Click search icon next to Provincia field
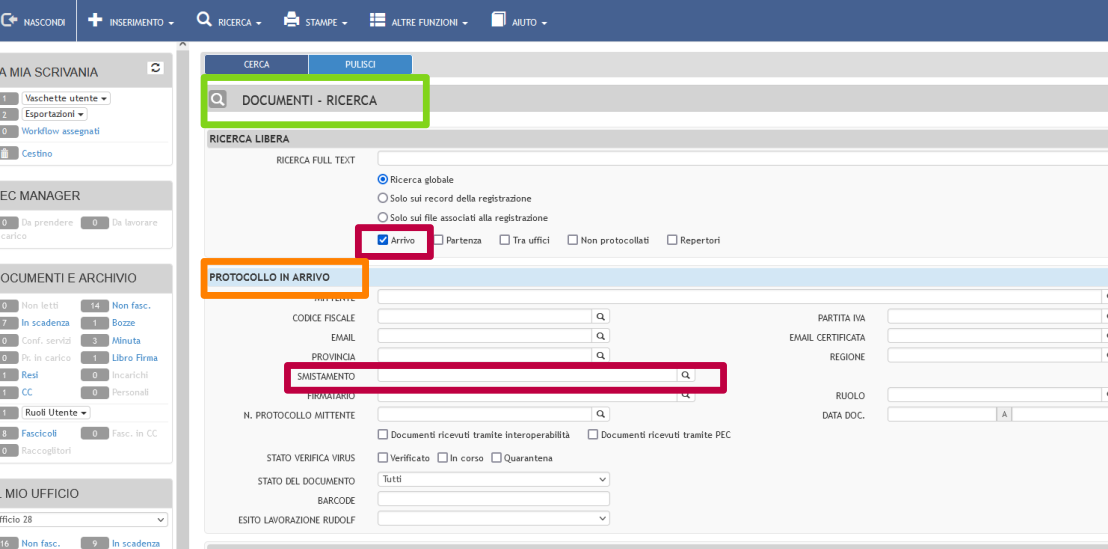The width and height of the screenshot is (1108, 549). pyautogui.click(x=601, y=355)
